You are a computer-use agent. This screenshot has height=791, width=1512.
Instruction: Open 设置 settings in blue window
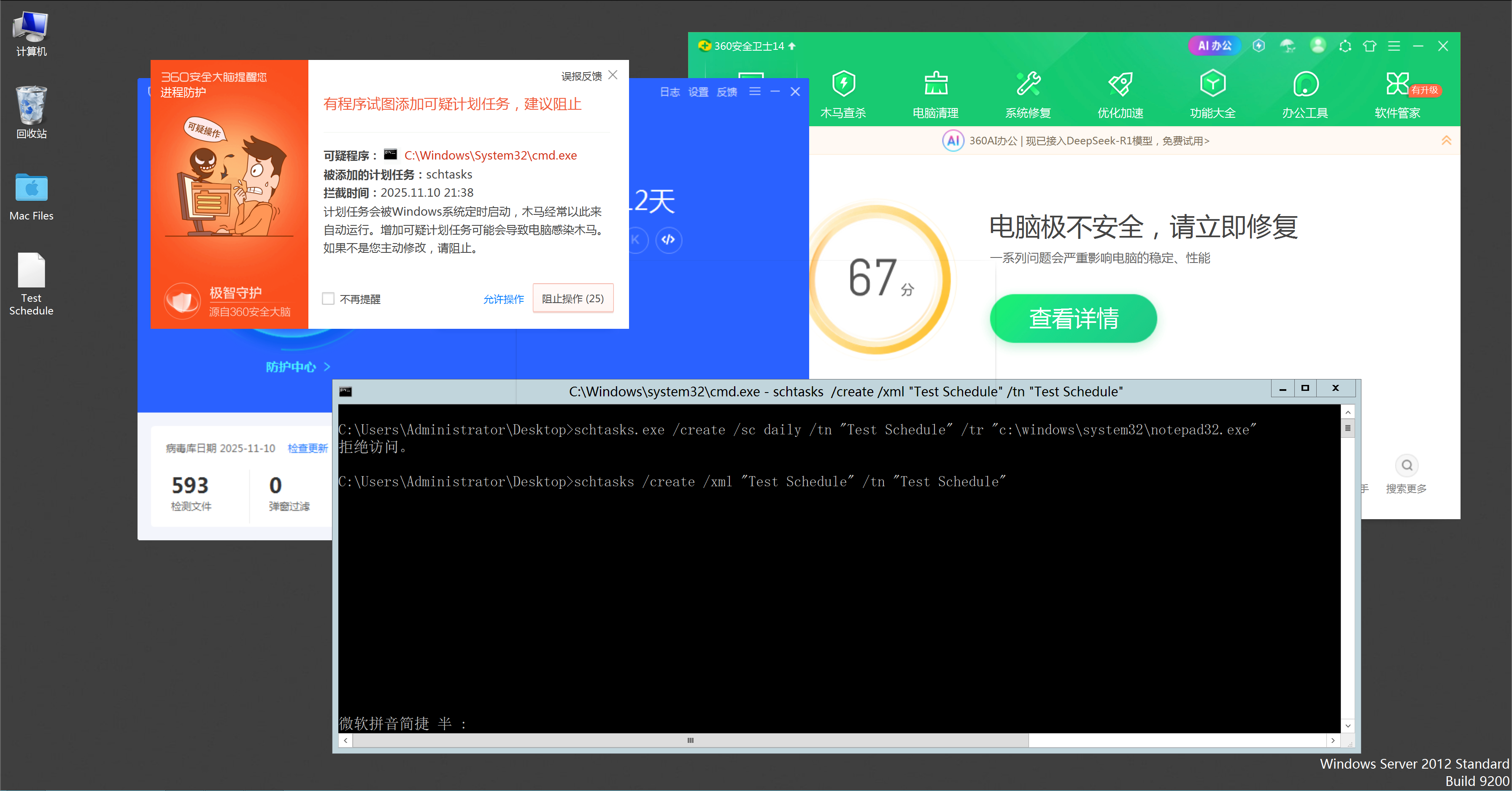click(x=698, y=92)
